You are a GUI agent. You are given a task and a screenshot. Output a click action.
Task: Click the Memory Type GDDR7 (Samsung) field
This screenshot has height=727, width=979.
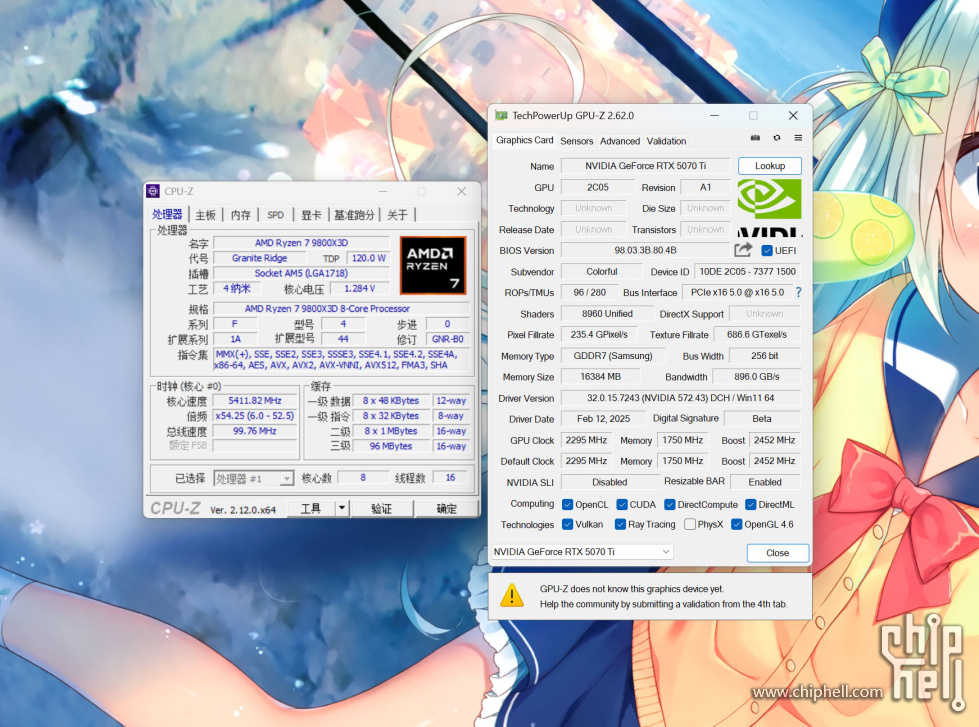pos(612,355)
